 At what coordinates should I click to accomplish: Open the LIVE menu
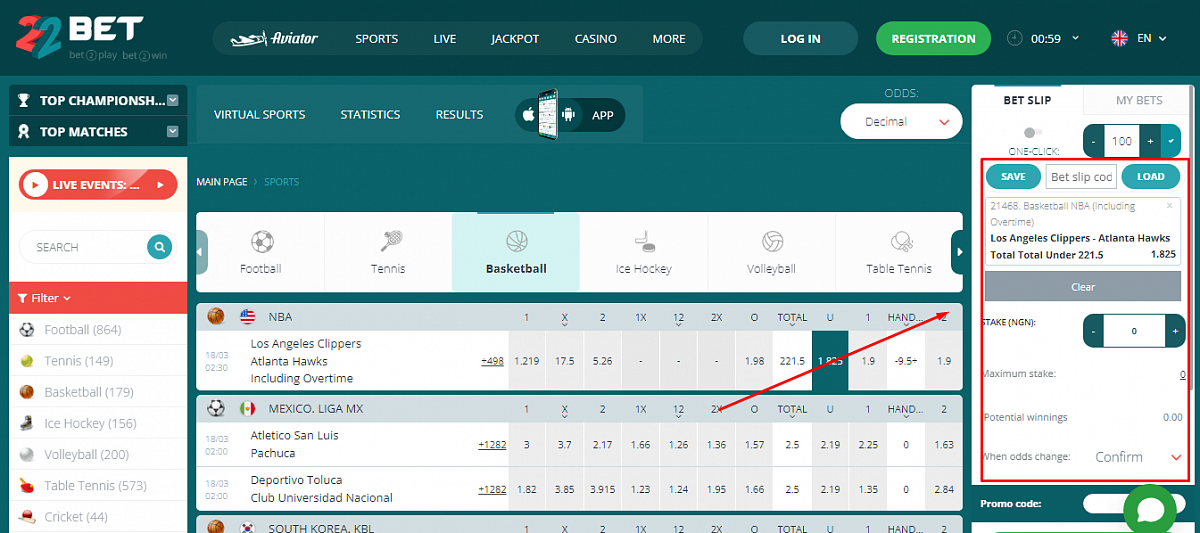click(x=445, y=39)
